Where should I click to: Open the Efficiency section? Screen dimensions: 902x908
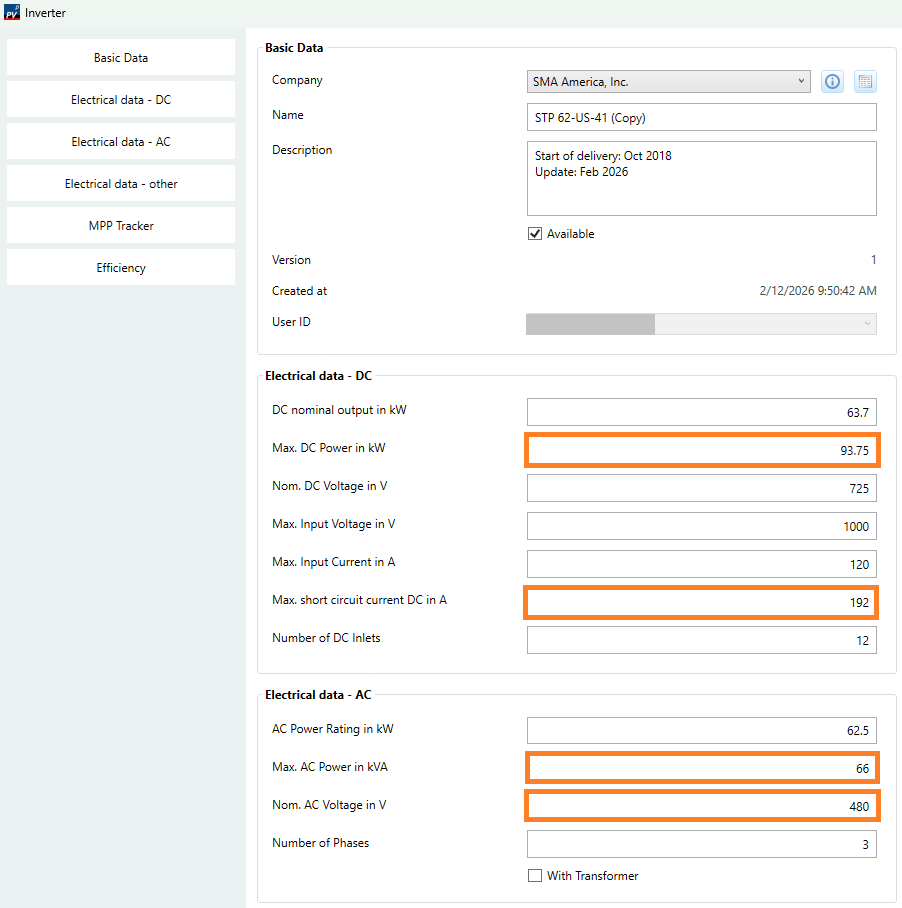[121, 268]
